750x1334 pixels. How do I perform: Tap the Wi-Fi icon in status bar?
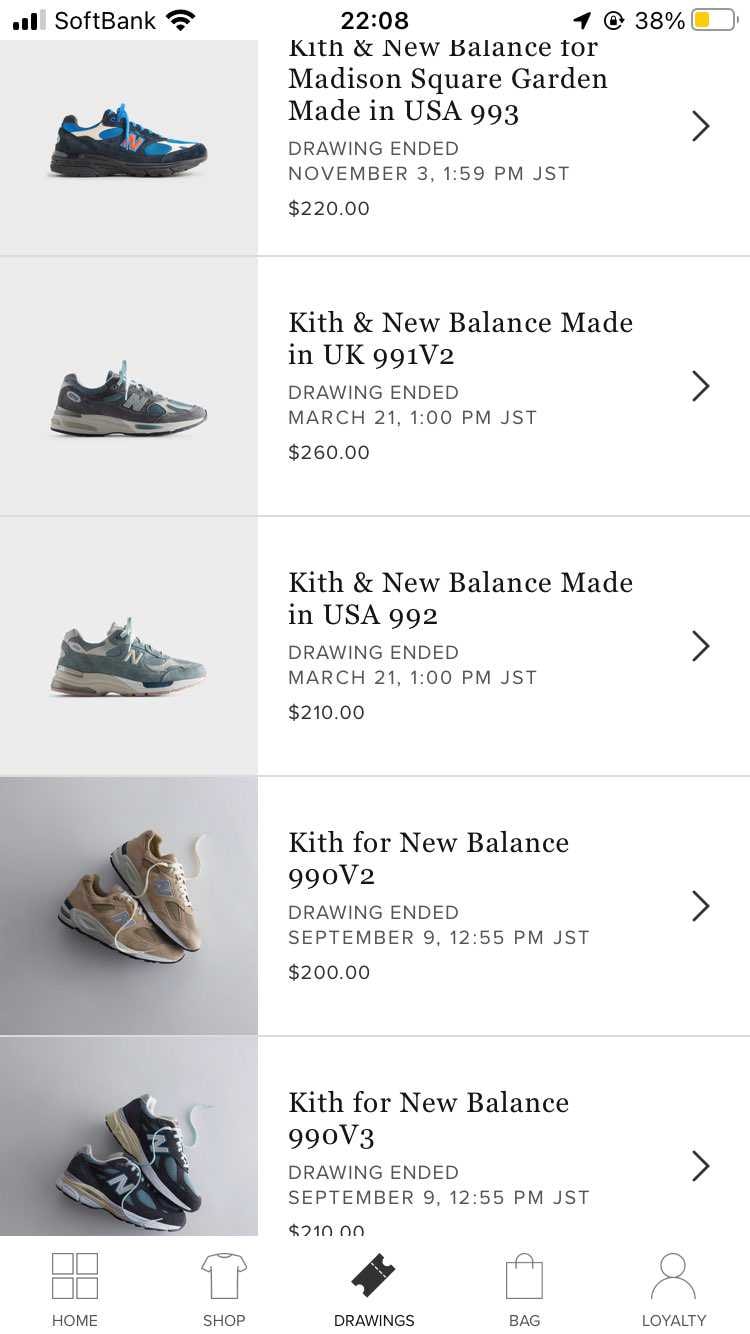(x=181, y=20)
